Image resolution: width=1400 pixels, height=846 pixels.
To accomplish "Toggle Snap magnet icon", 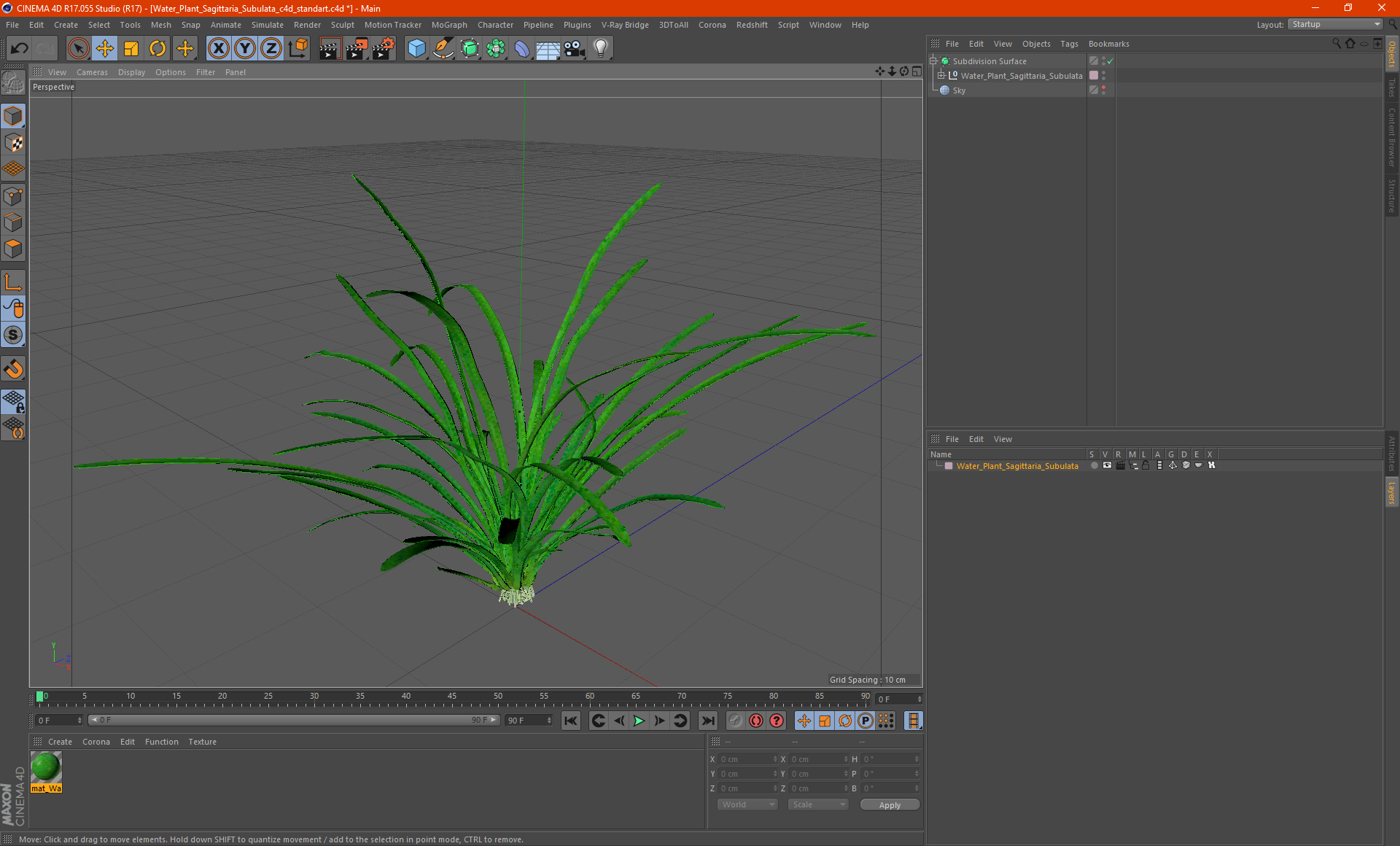I will tap(13, 369).
